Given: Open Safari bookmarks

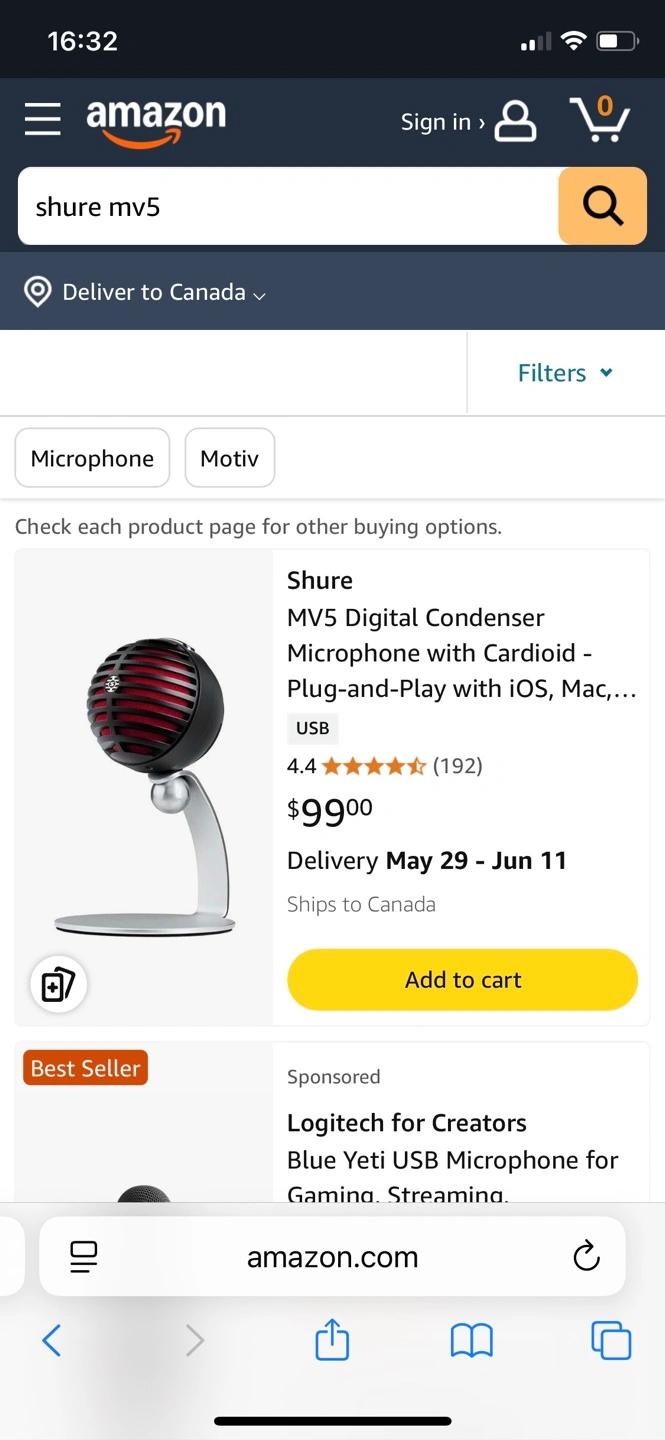Looking at the screenshot, I should coord(471,1340).
